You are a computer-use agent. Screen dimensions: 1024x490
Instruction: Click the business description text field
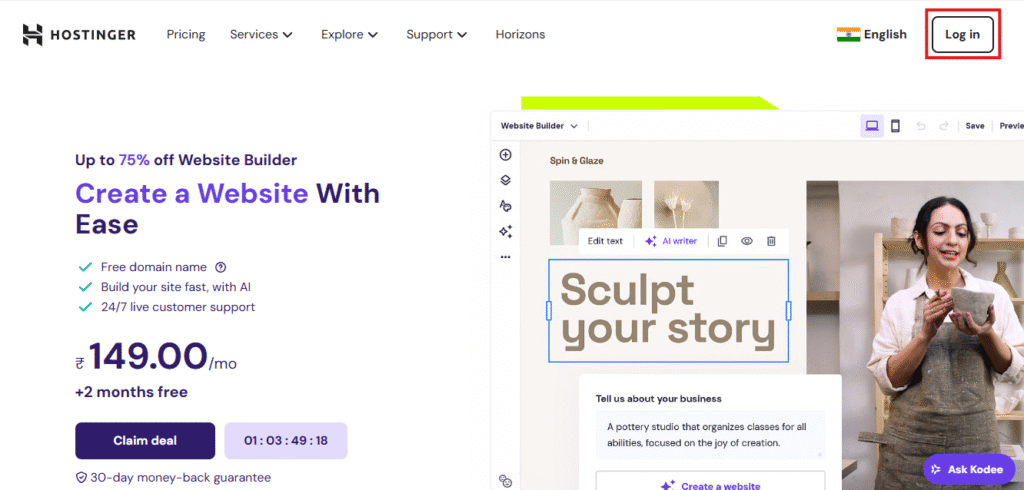tap(710, 435)
